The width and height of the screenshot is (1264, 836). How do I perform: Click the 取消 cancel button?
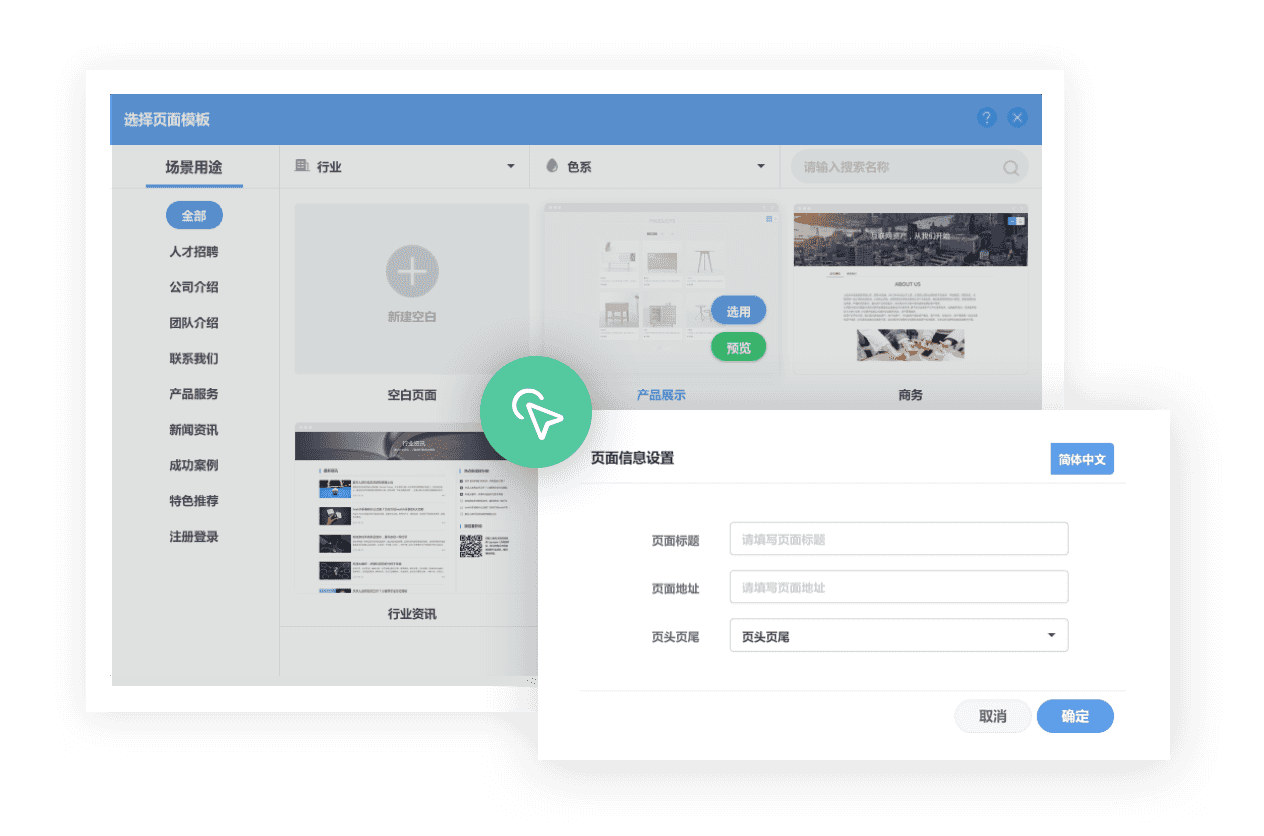point(992,716)
